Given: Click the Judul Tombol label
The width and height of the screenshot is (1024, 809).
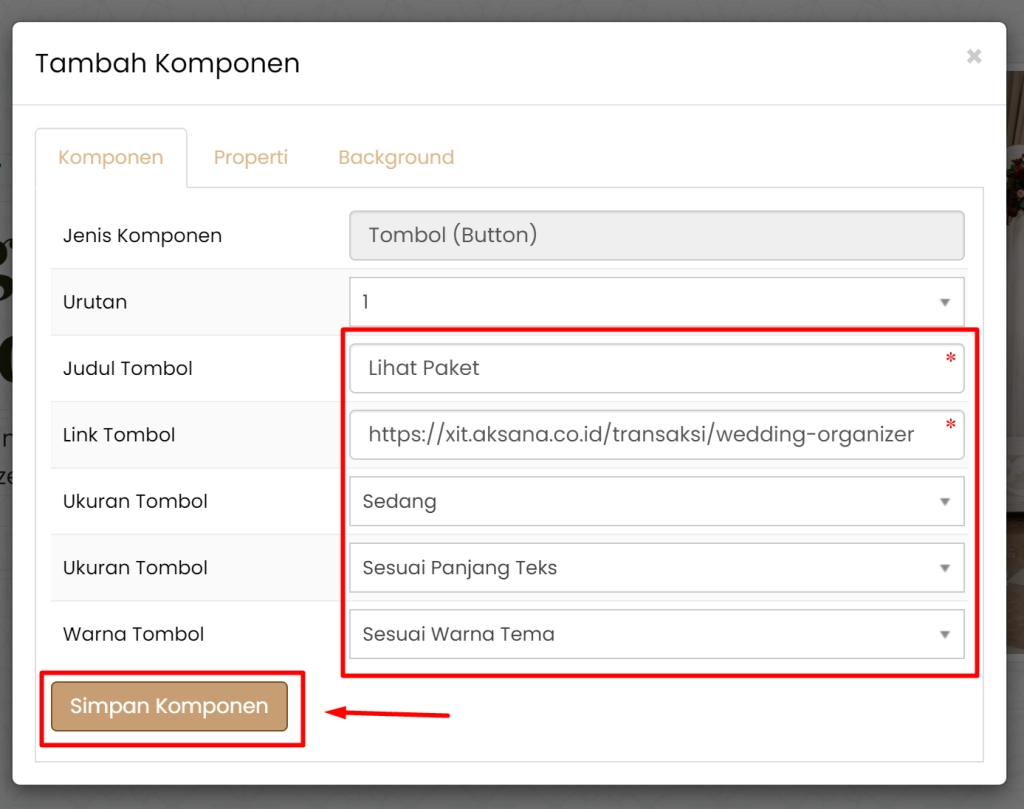Looking at the screenshot, I should (x=128, y=369).
